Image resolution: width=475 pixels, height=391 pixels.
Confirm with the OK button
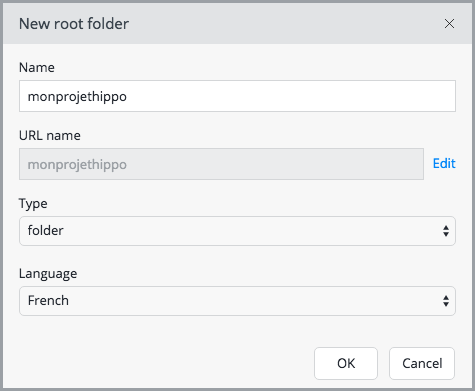(346, 363)
